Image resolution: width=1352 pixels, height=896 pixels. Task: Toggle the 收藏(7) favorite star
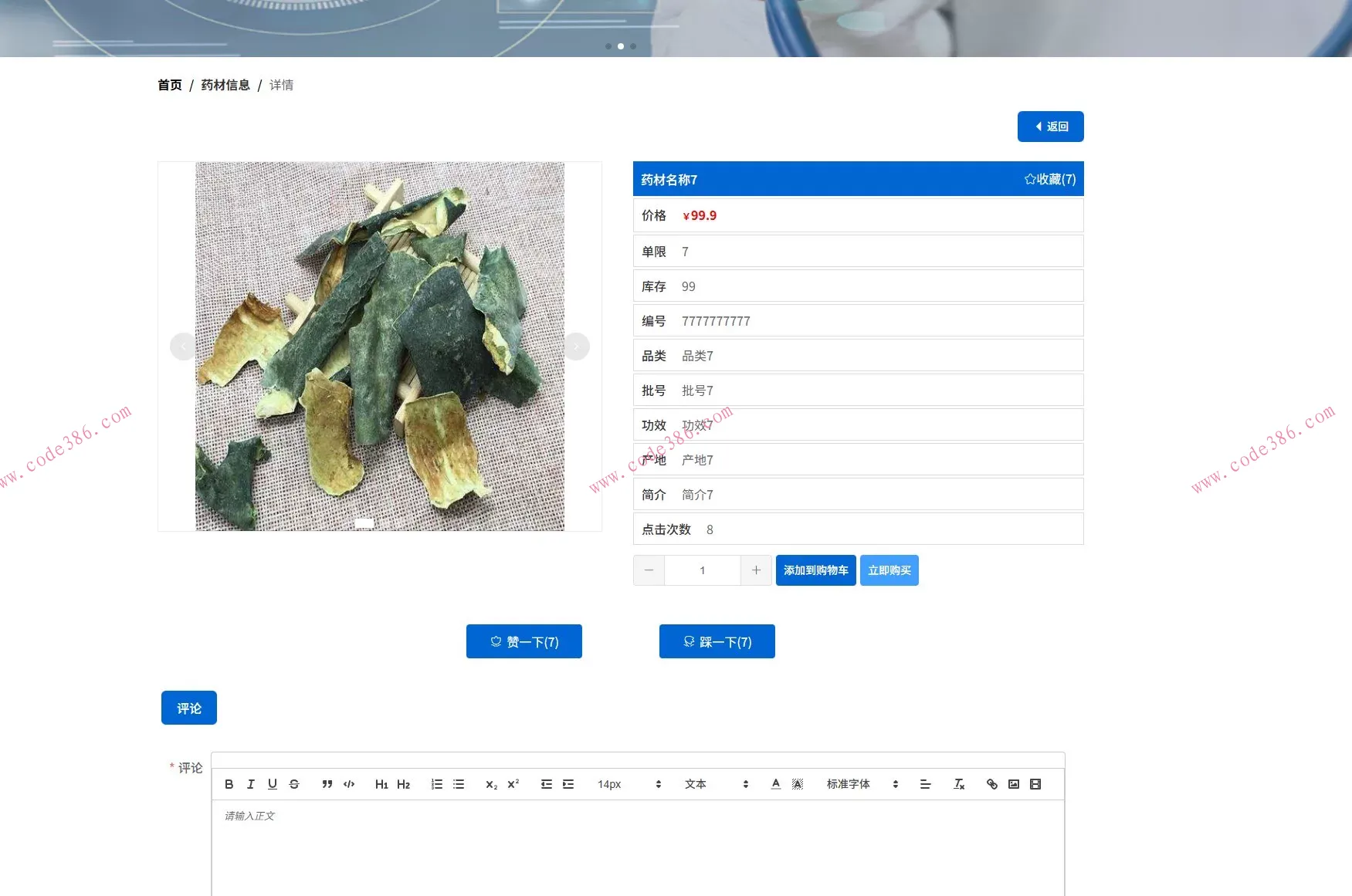[1050, 178]
